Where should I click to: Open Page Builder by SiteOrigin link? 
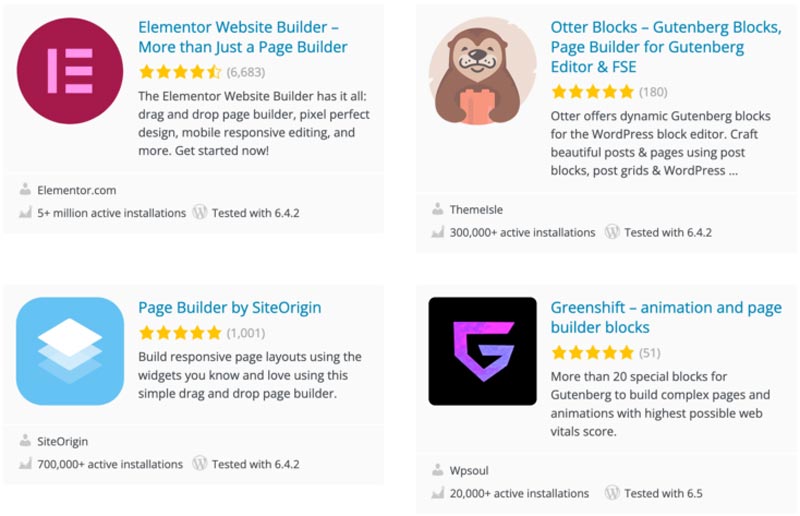tap(229, 307)
